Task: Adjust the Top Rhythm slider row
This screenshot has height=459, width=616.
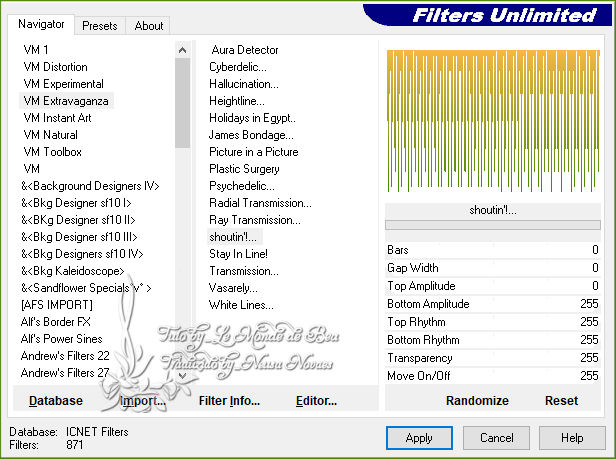Action: point(493,322)
